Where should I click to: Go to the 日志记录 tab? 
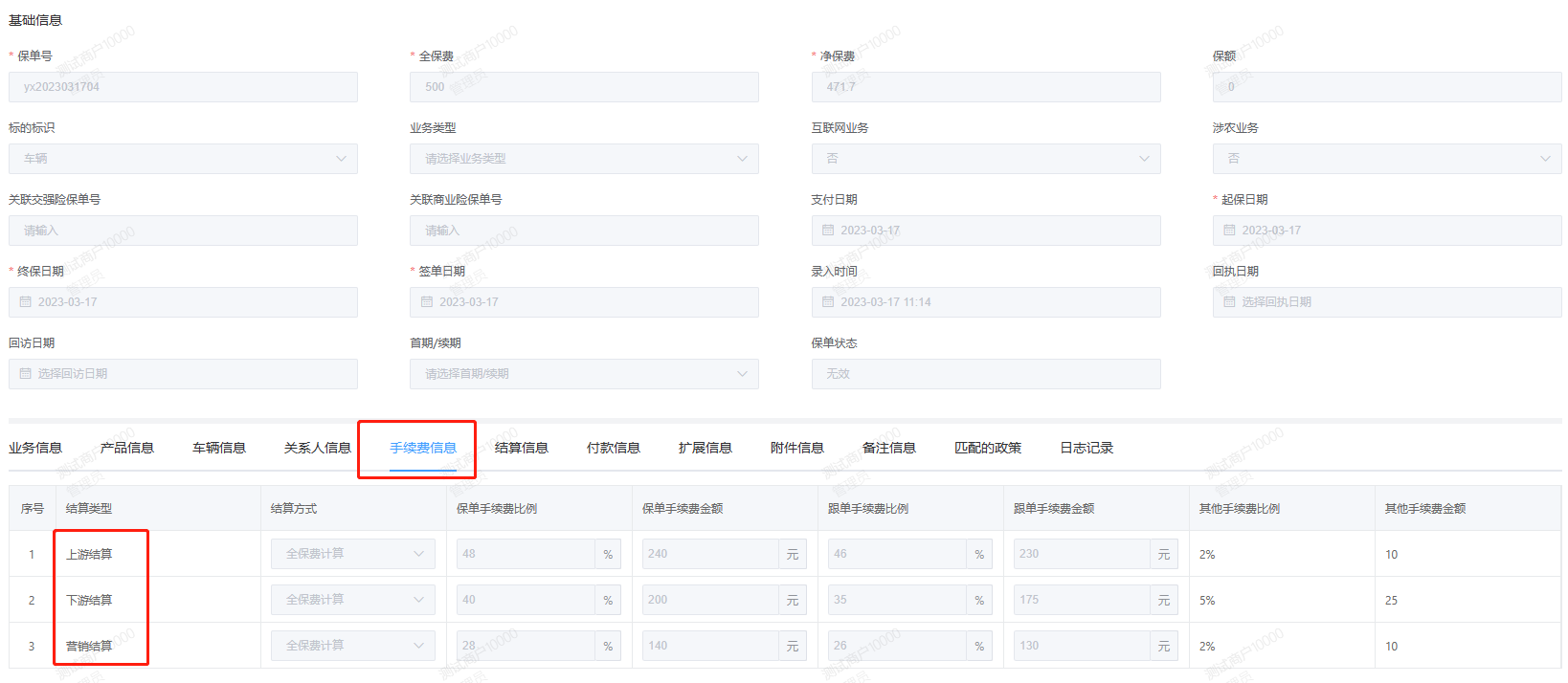1086,448
